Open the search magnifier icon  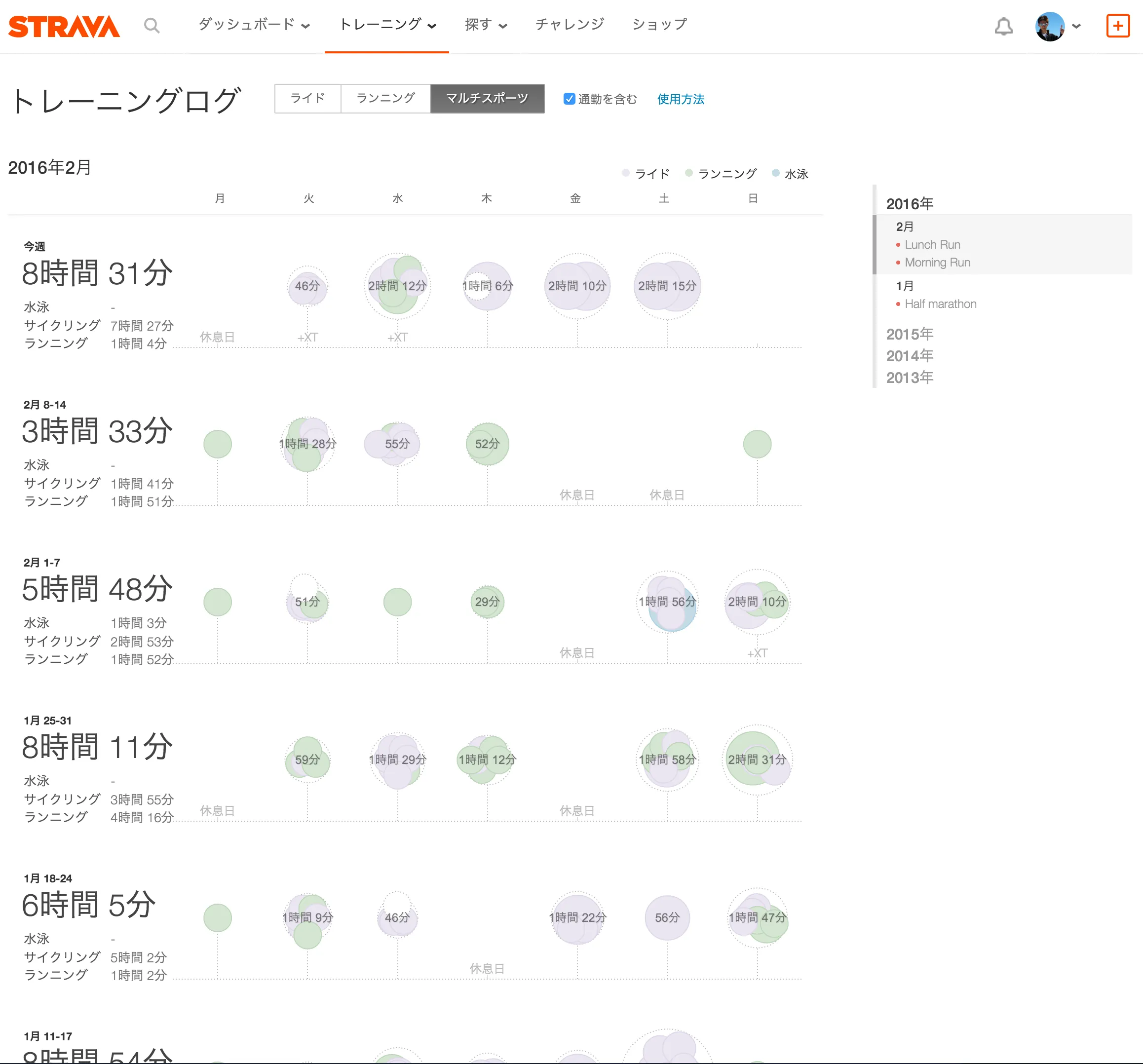pos(152,25)
